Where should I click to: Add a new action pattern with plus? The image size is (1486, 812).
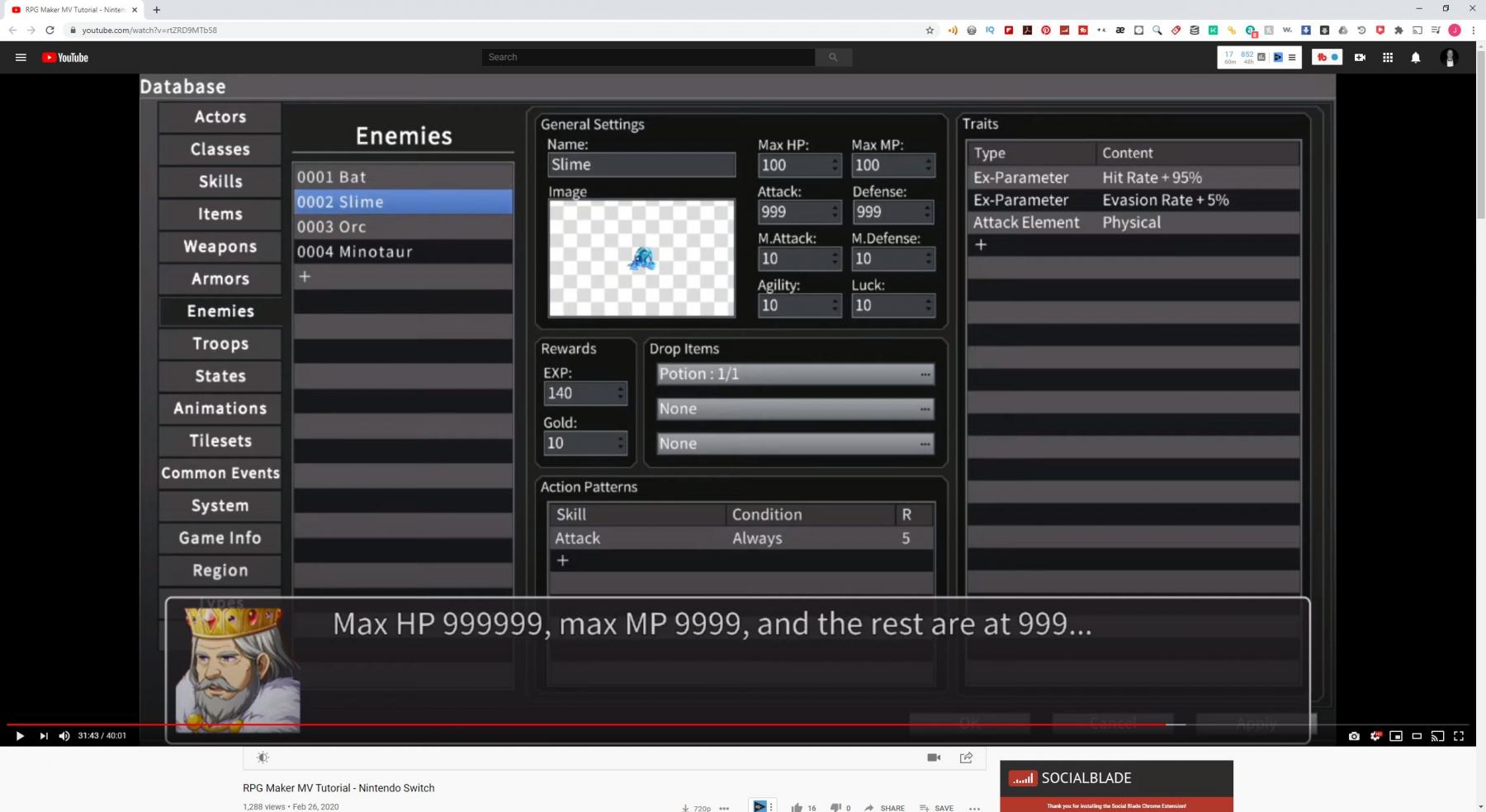pyautogui.click(x=741, y=560)
